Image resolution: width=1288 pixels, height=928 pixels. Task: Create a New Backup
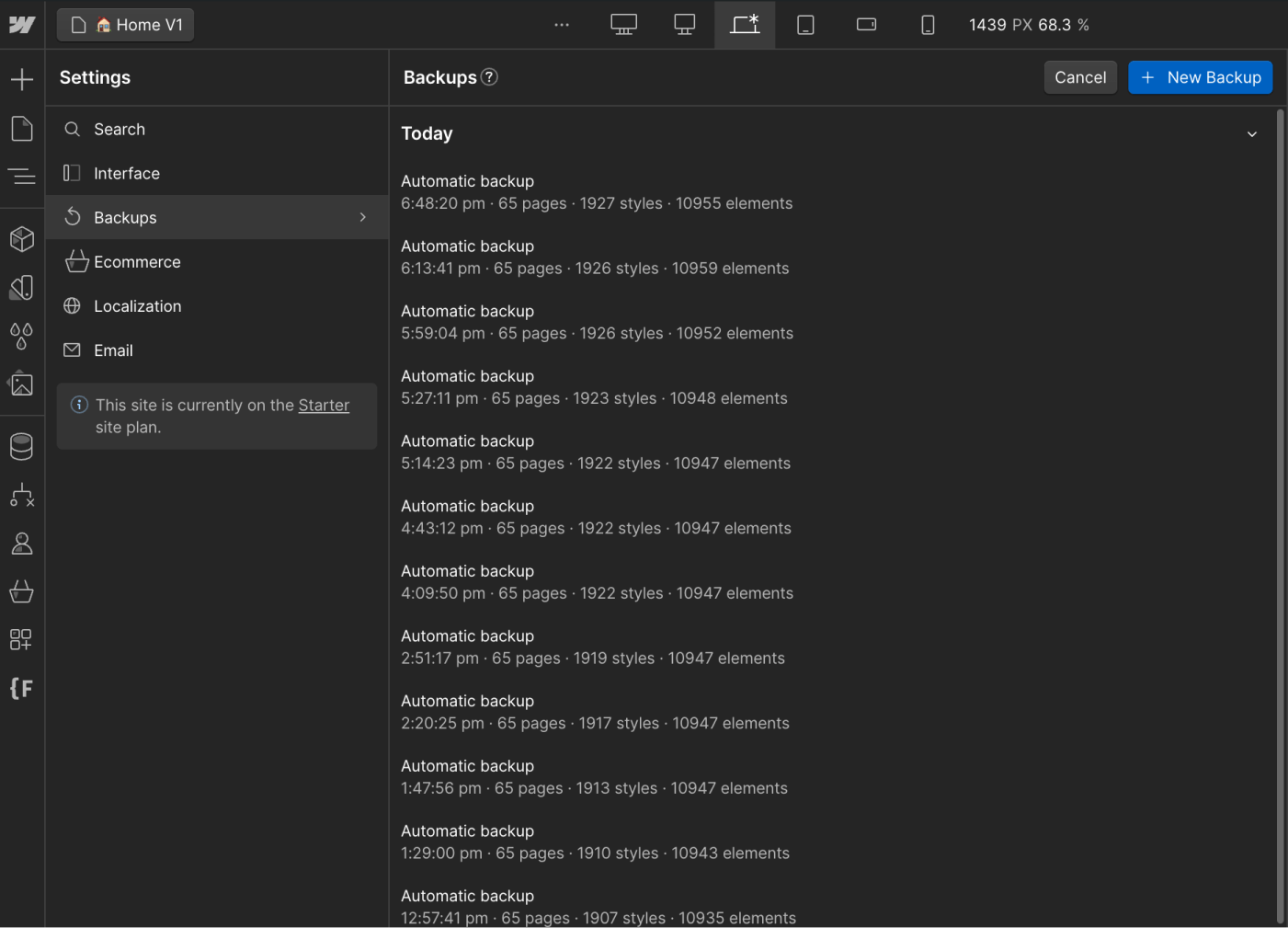pos(1200,77)
